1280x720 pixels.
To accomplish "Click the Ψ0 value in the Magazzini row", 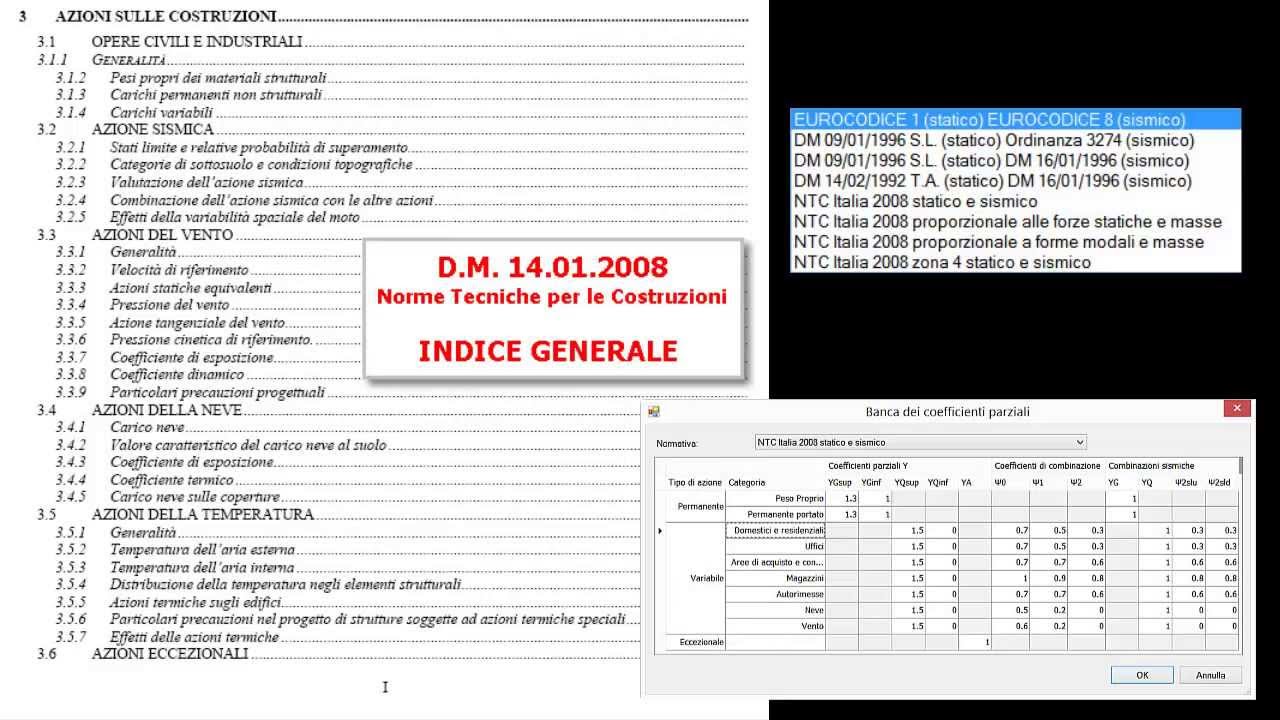I will (1010, 578).
